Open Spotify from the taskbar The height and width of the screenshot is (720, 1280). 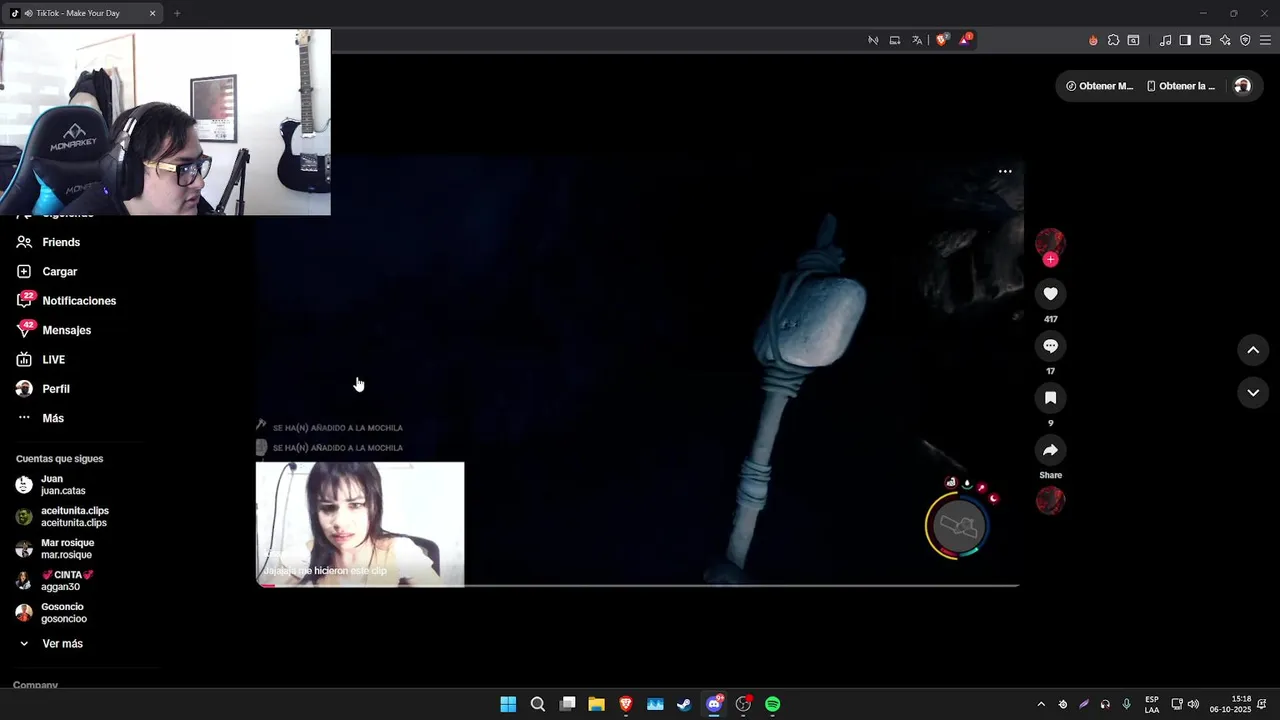click(773, 704)
